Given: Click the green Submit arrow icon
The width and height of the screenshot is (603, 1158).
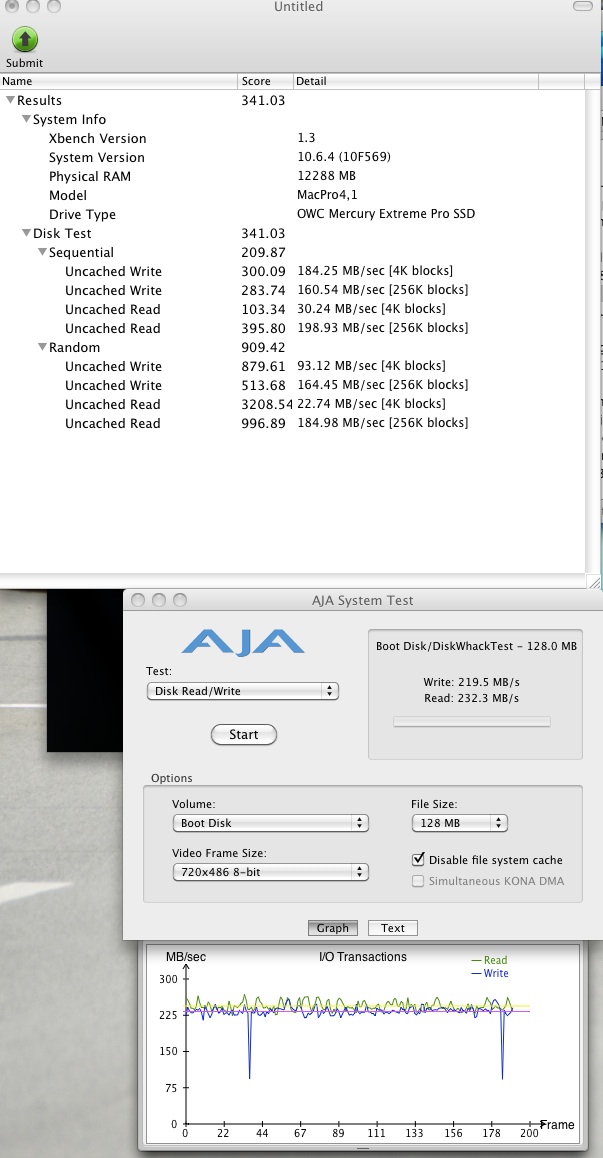Looking at the screenshot, I should 24,39.
